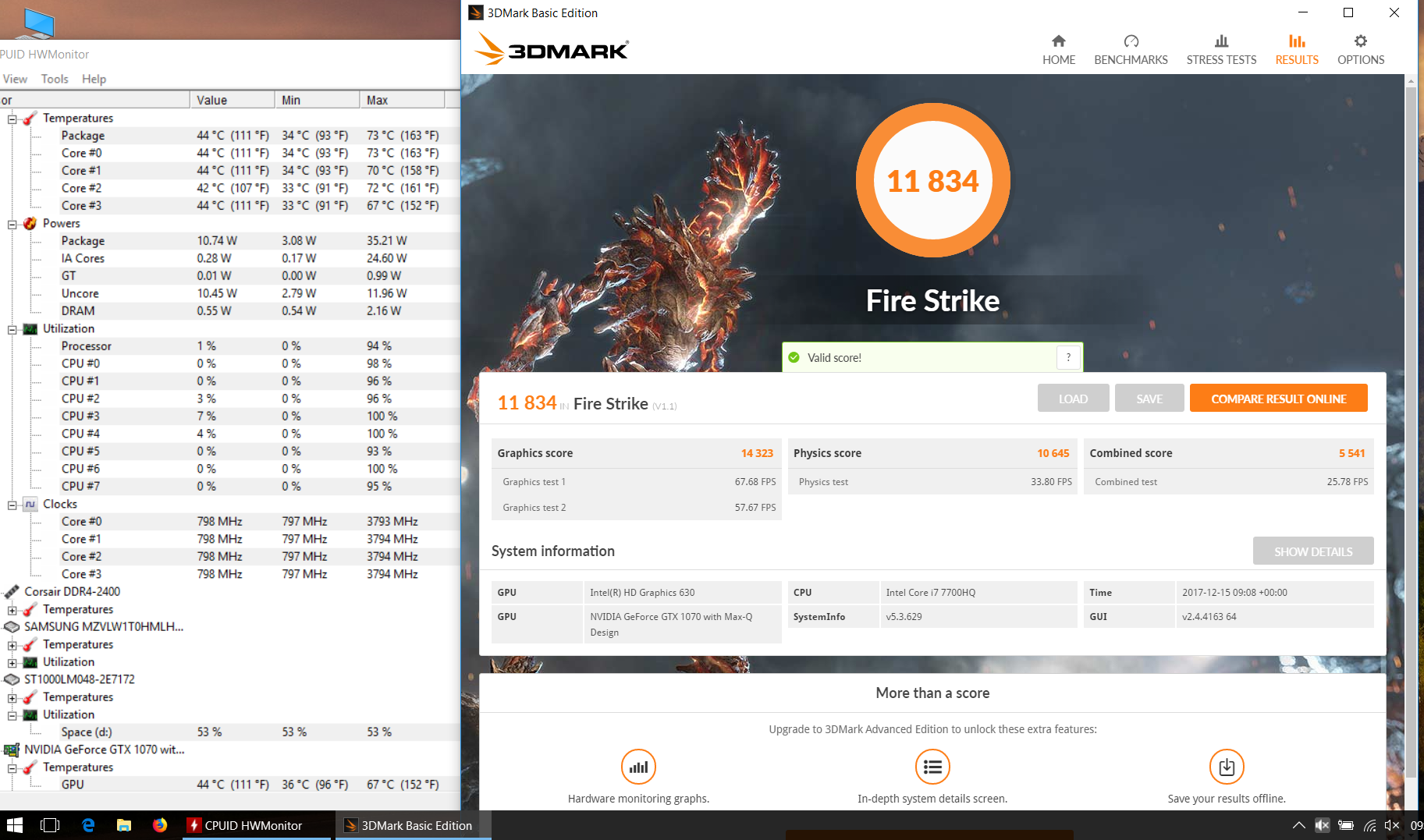Click the 3DMark logo in header
Screen dimensions: 1424x840
(552, 49)
